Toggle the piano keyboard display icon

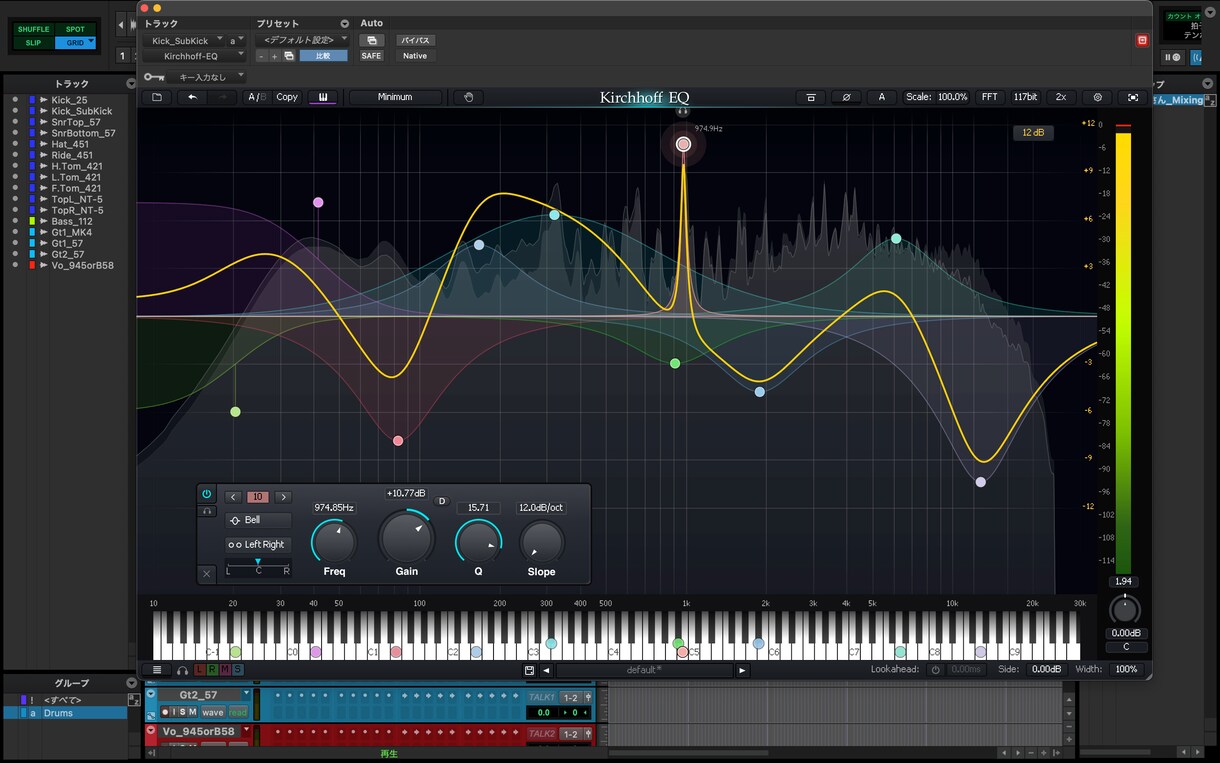[x=323, y=97]
